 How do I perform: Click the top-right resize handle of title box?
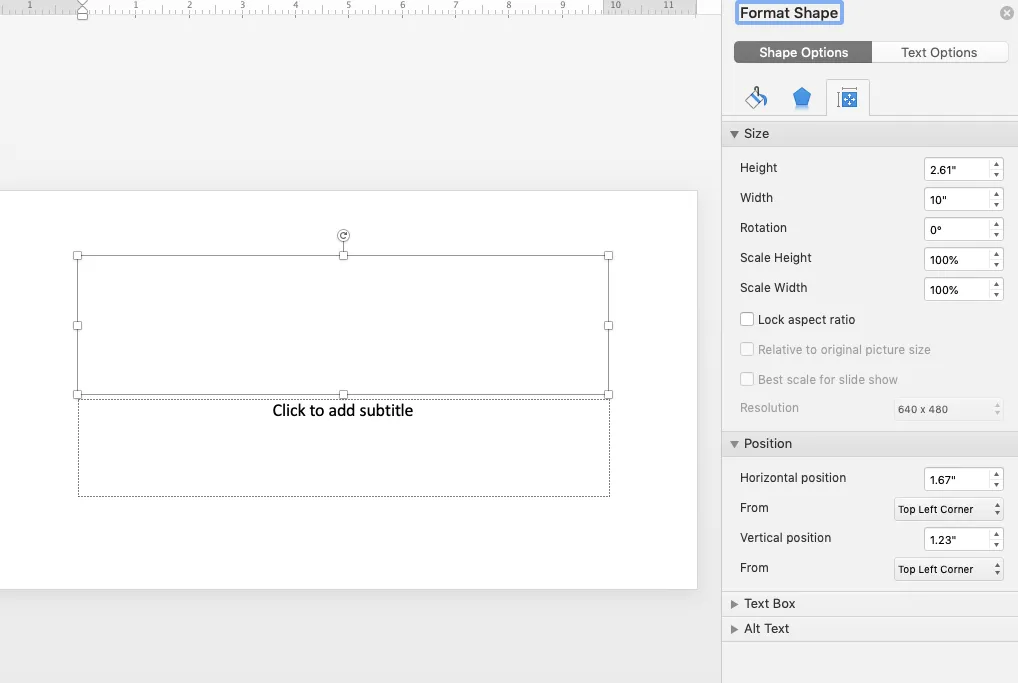tap(608, 255)
